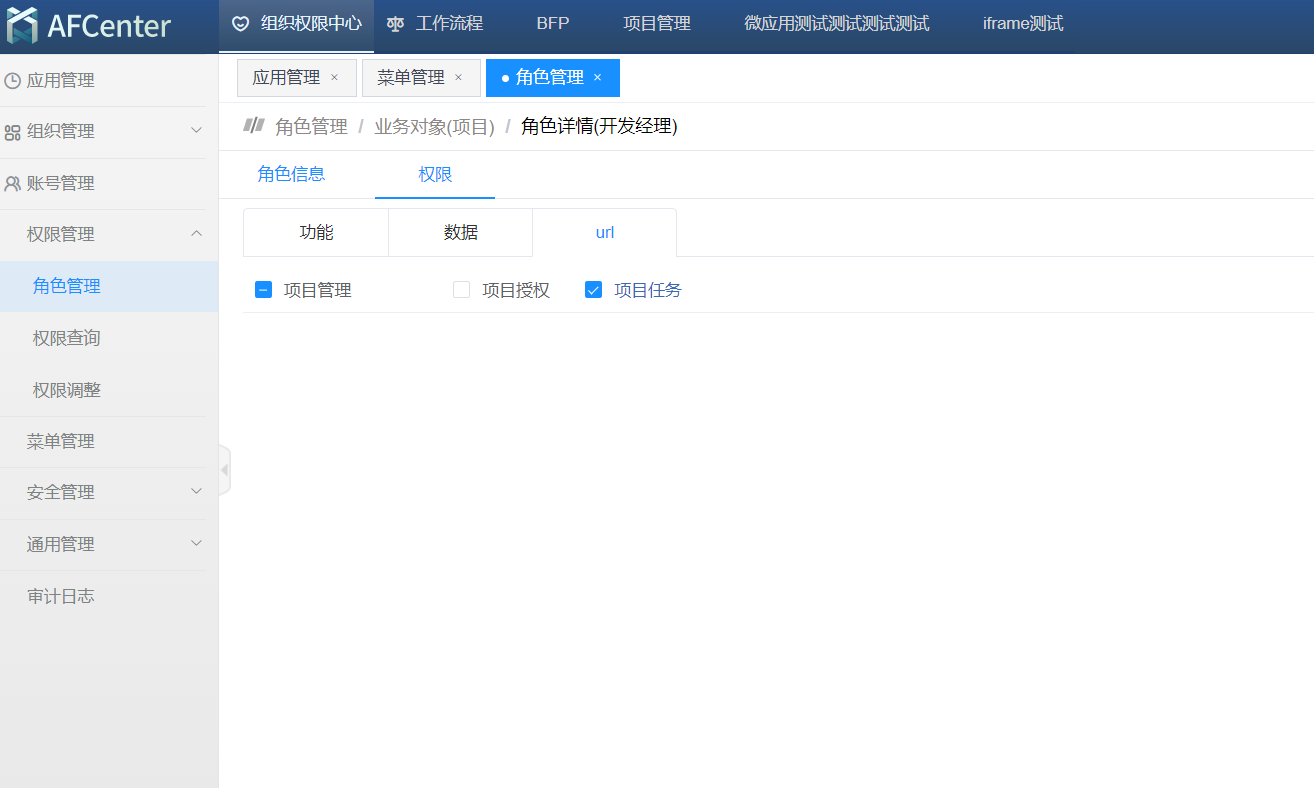The width and height of the screenshot is (1314, 788).
Task: Switch to the 角色信息 tab
Action: point(291,174)
